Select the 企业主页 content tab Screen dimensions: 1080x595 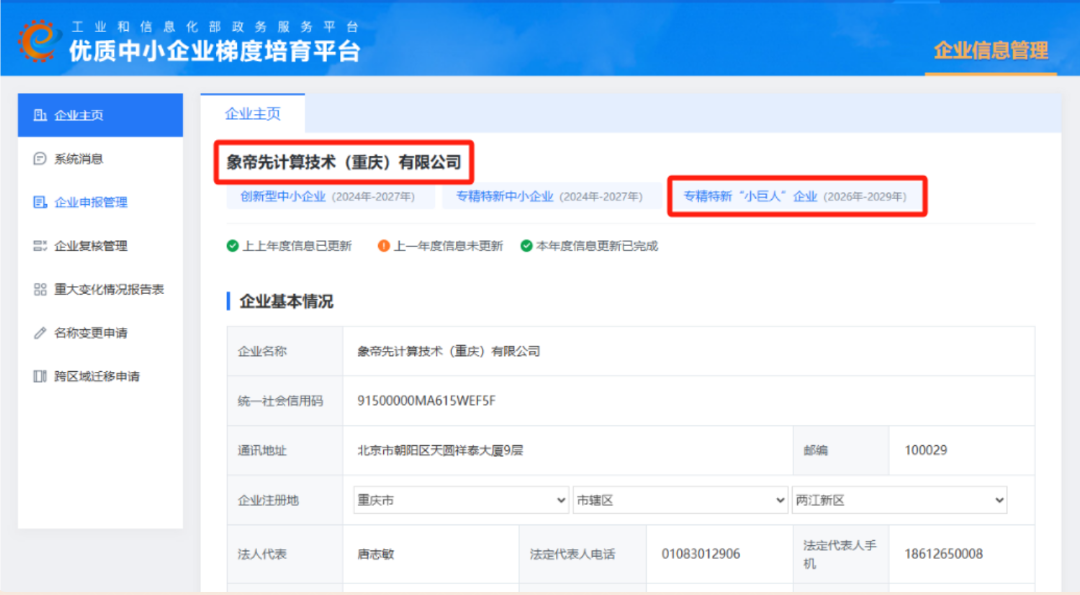(x=253, y=114)
